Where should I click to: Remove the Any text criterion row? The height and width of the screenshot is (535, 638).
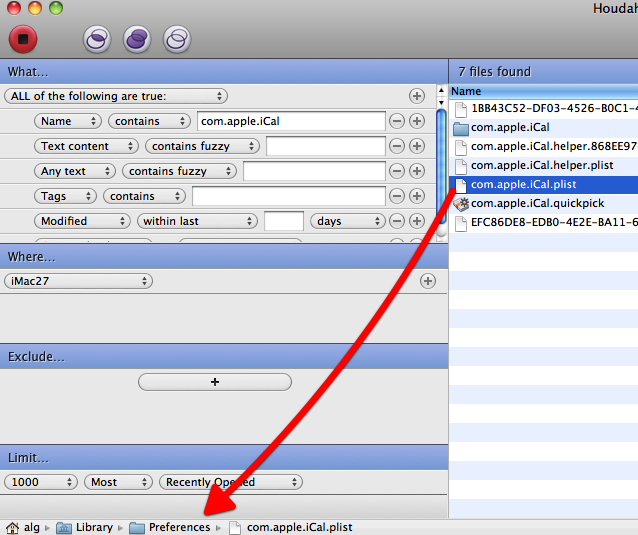coord(397,171)
